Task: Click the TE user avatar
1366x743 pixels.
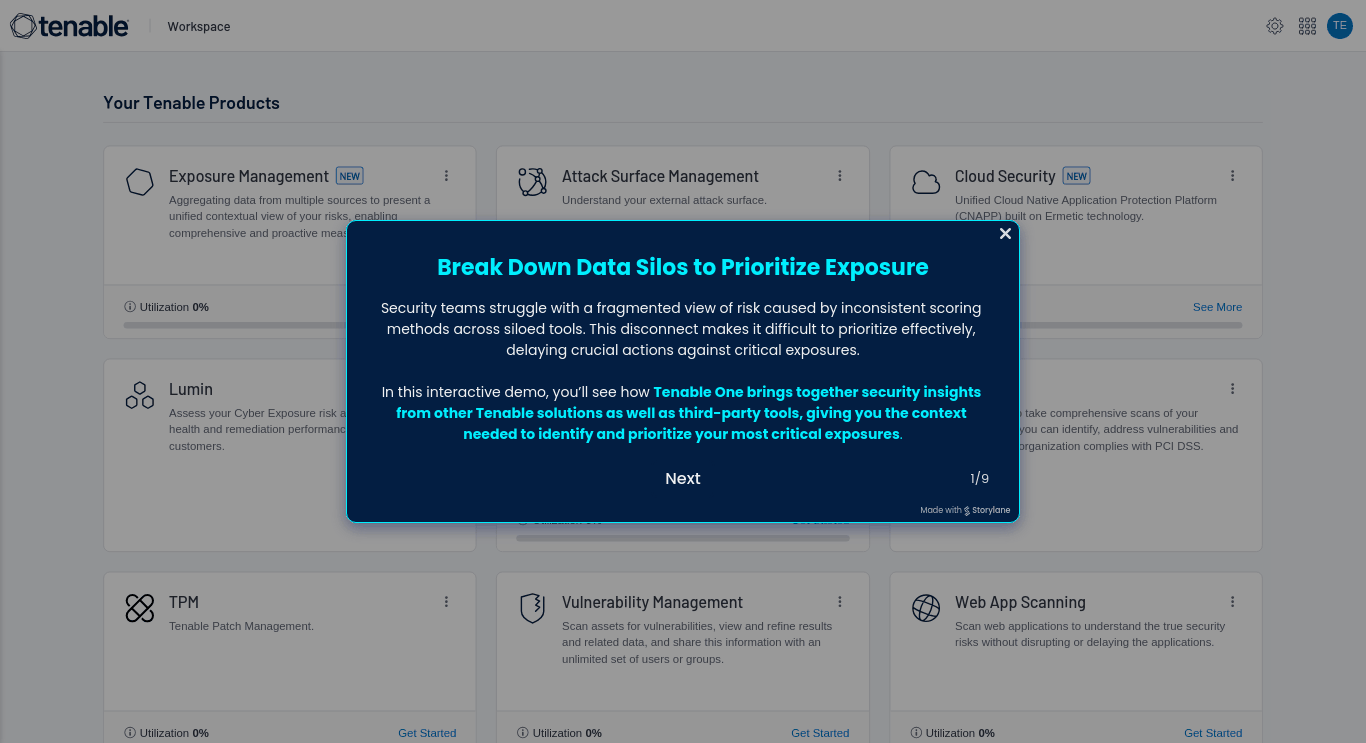Action: (1339, 25)
